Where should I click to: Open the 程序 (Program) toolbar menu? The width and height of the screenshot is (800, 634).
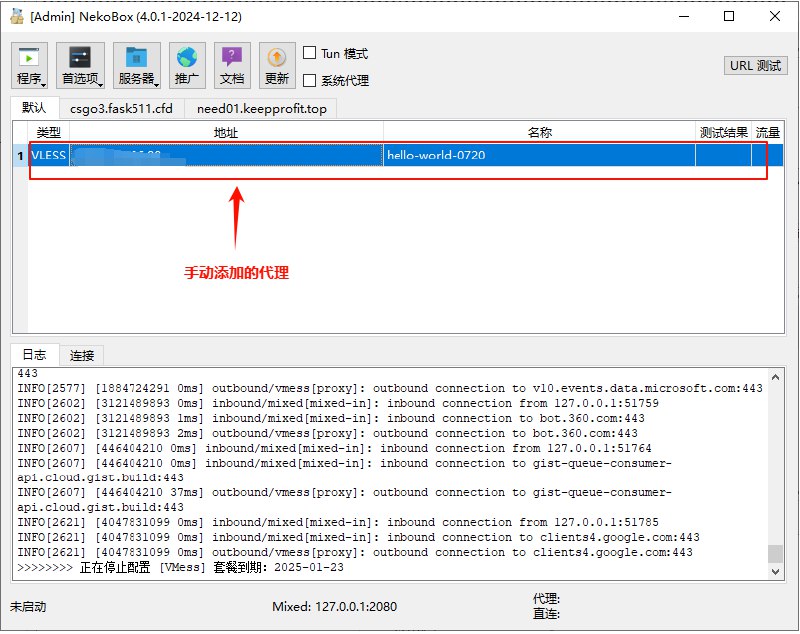[29, 66]
